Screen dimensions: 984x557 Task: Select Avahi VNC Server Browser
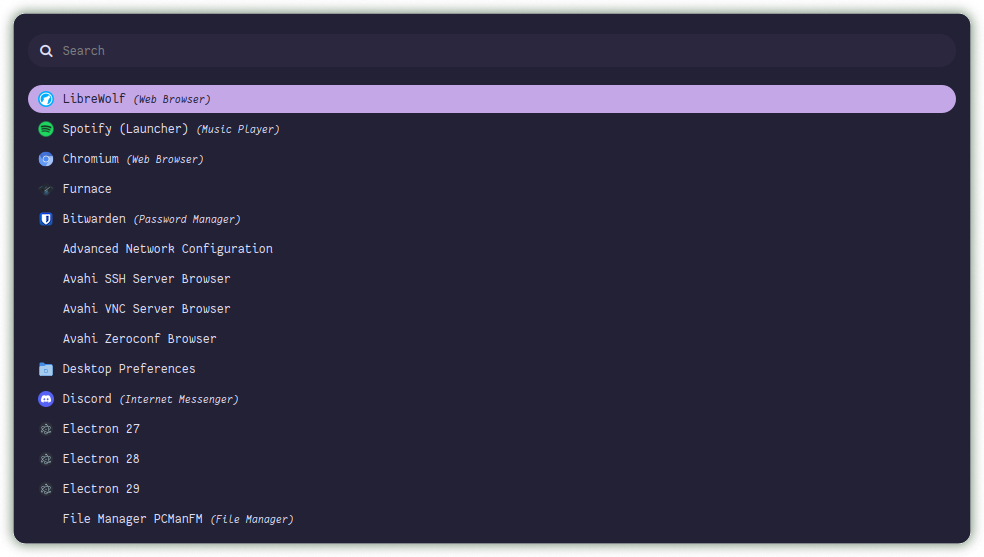(146, 309)
